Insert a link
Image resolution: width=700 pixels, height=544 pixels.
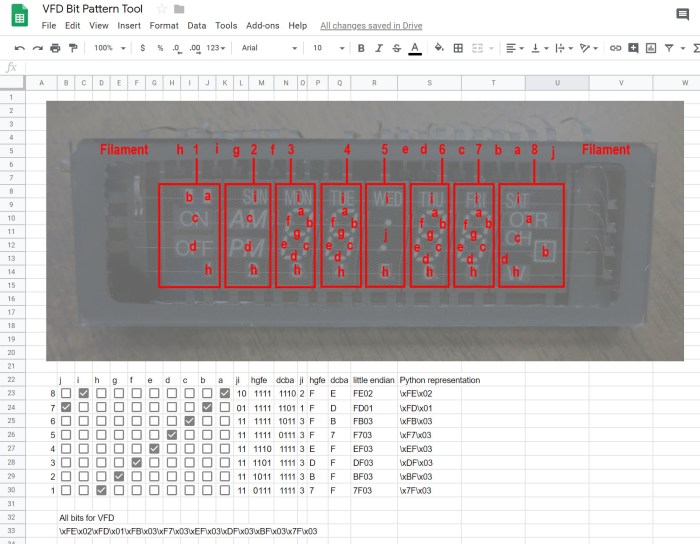pos(615,48)
